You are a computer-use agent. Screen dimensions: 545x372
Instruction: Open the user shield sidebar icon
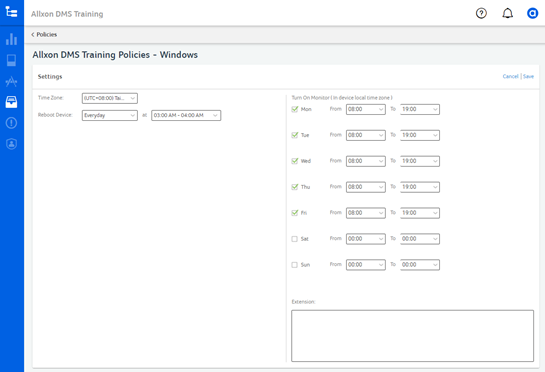tap(11, 144)
